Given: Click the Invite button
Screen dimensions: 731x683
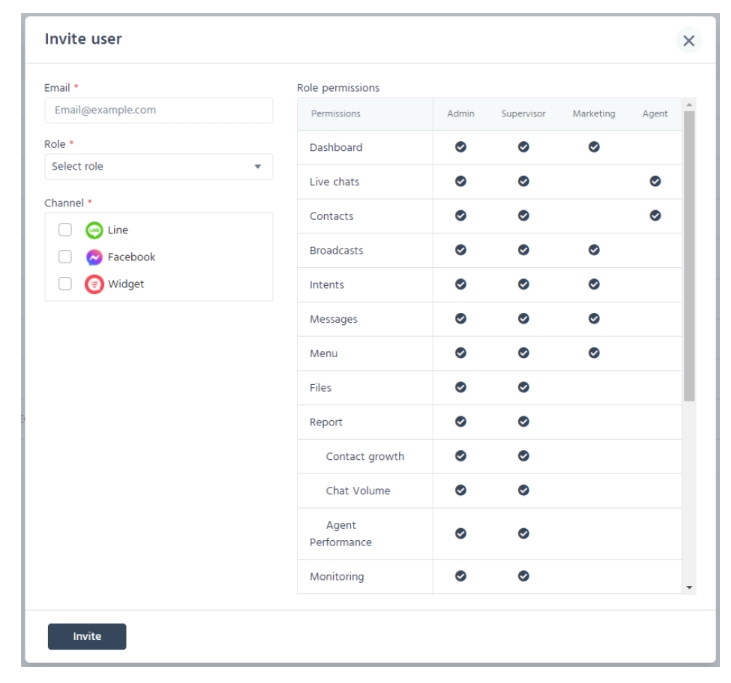Looking at the screenshot, I should click(x=87, y=636).
